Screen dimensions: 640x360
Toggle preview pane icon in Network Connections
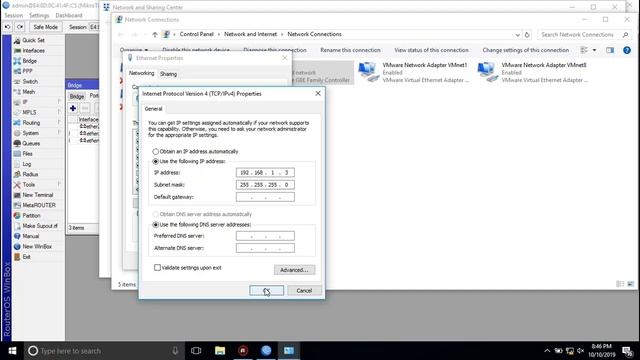point(610,50)
